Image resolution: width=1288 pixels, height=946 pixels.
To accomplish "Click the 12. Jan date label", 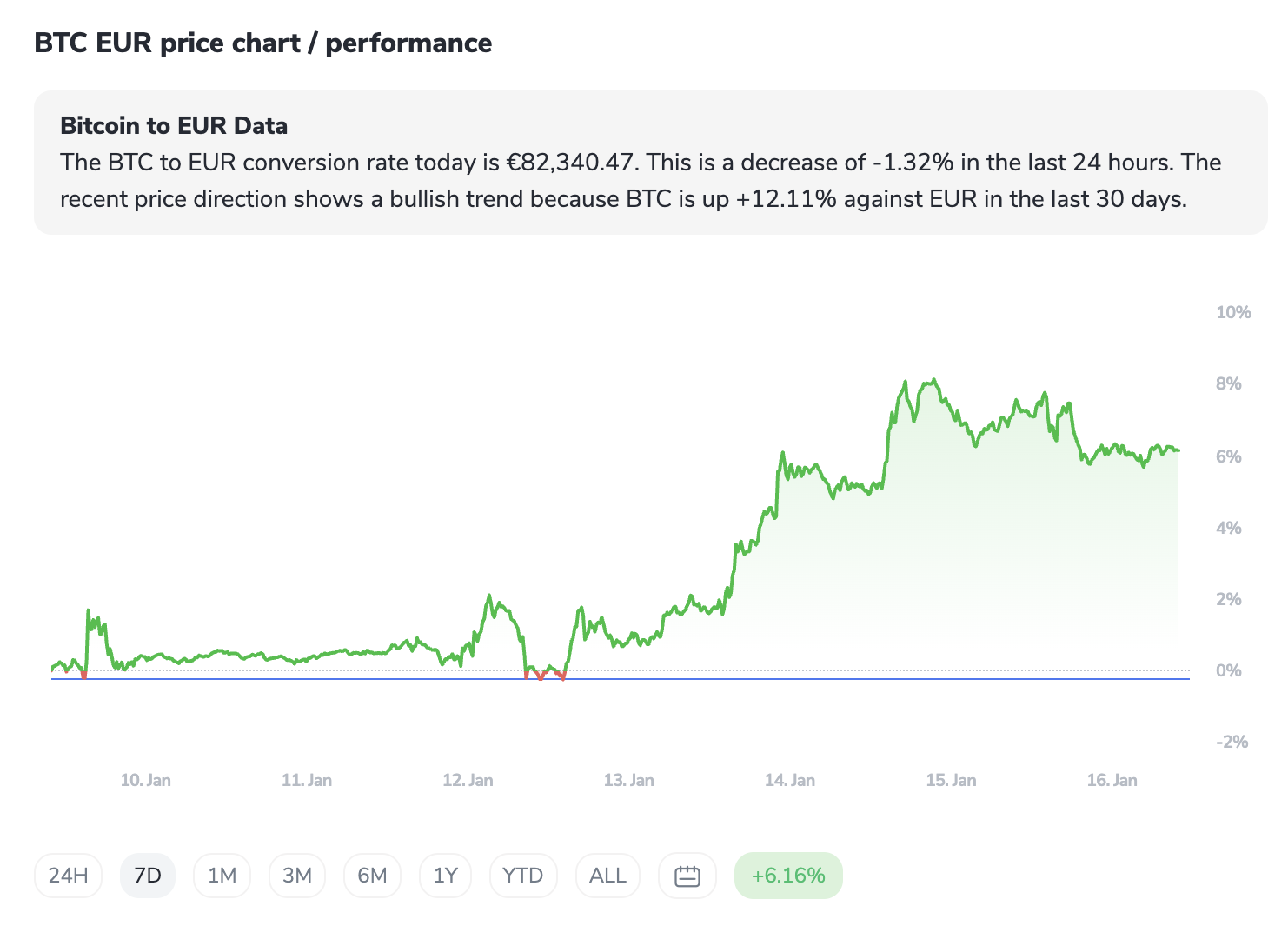I will (468, 780).
